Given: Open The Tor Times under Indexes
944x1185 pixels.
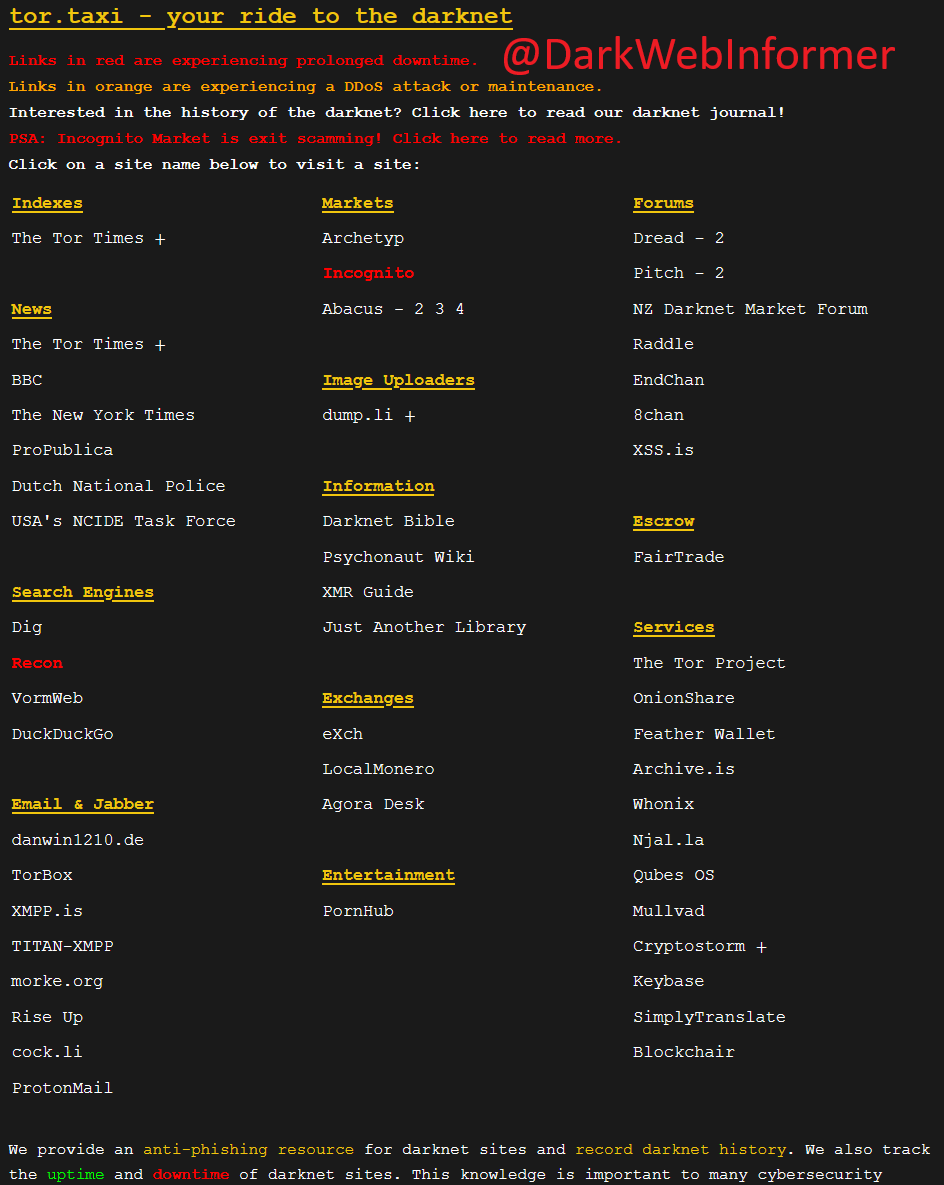Looking at the screenshot, I should coord(78,238).
